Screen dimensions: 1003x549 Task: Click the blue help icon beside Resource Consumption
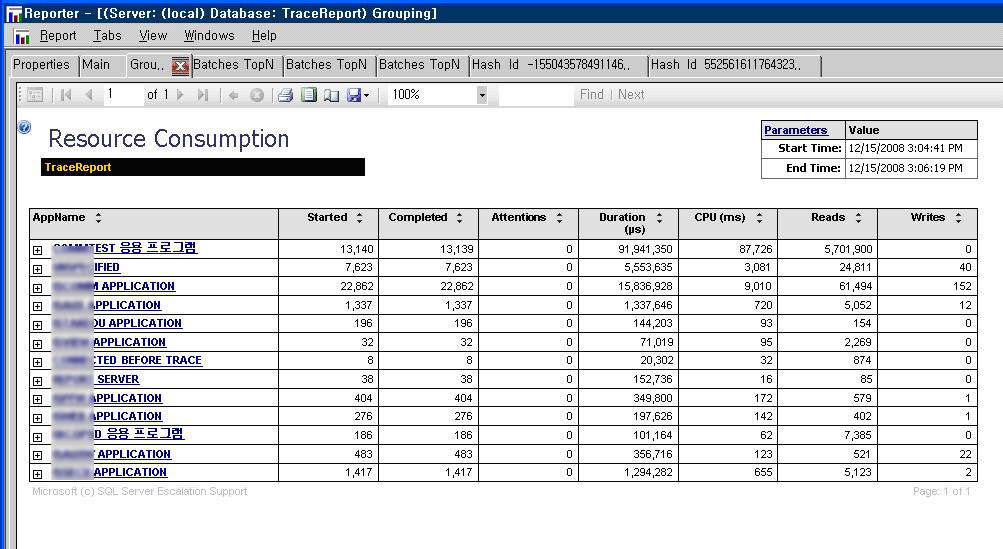point(24,127)
